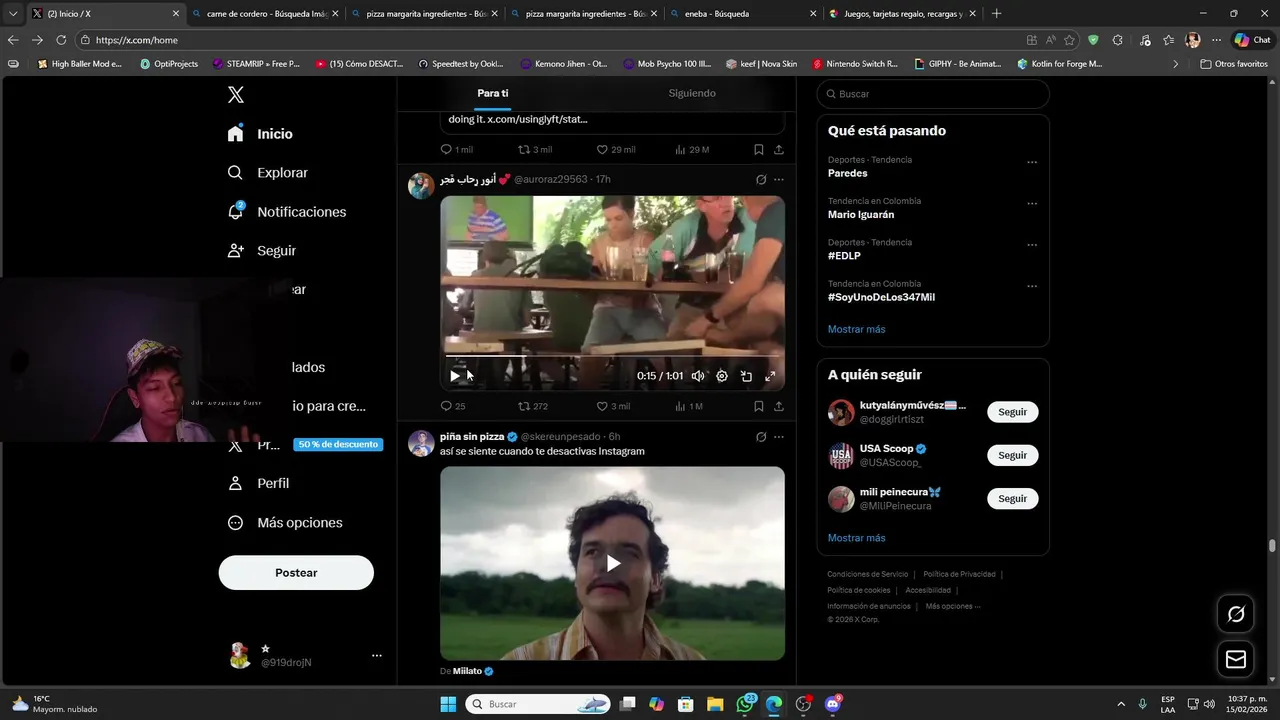
Task: Open a new browser tab
Action: 996,14
